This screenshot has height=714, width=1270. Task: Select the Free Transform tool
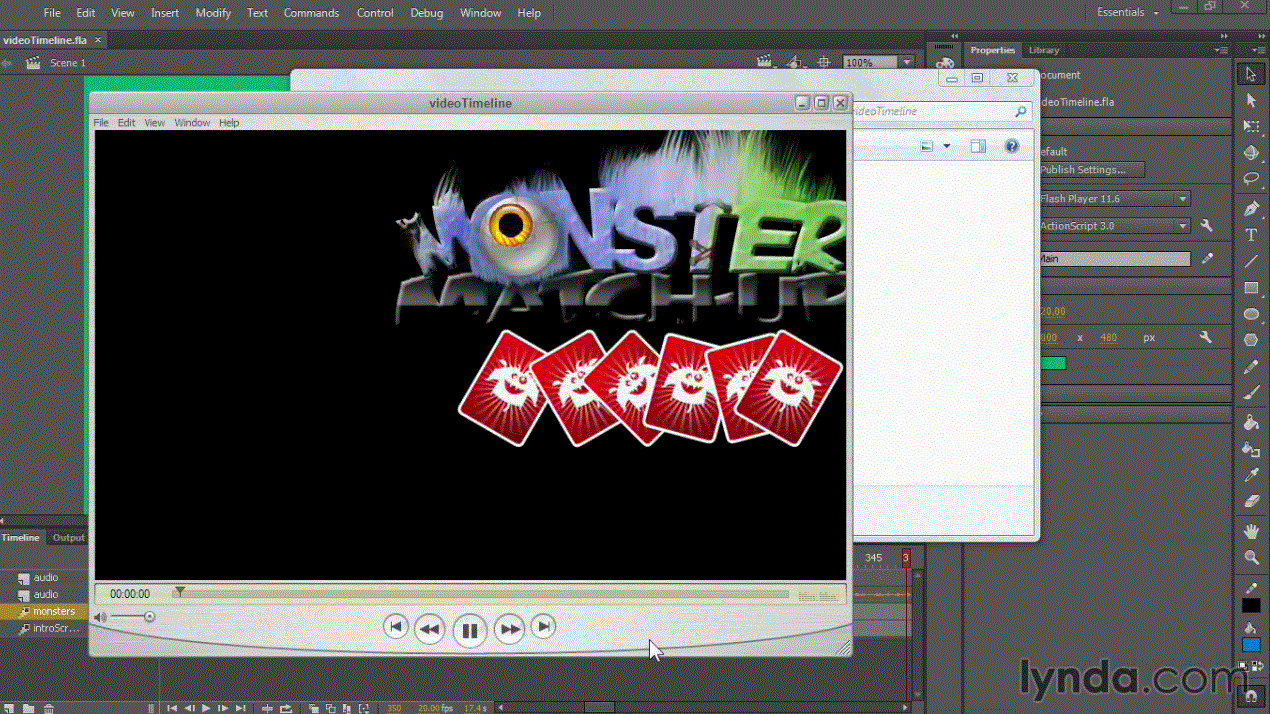pyautogui.click(x=1251, y=127)
